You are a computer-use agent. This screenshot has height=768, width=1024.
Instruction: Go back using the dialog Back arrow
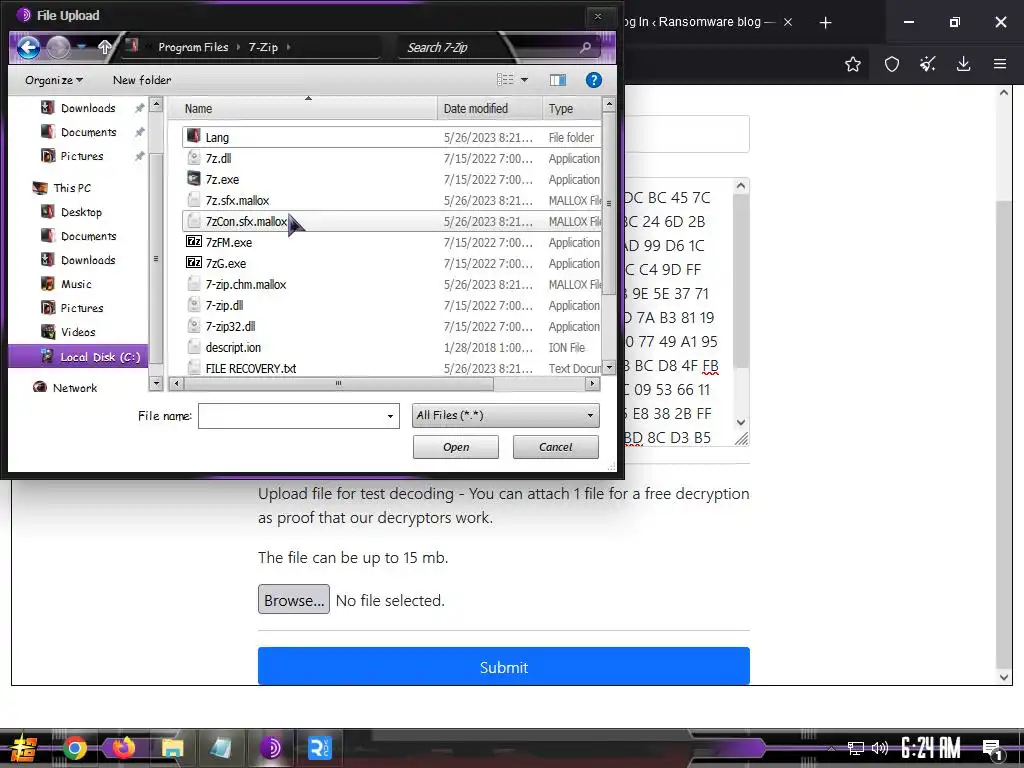[28, 48]
